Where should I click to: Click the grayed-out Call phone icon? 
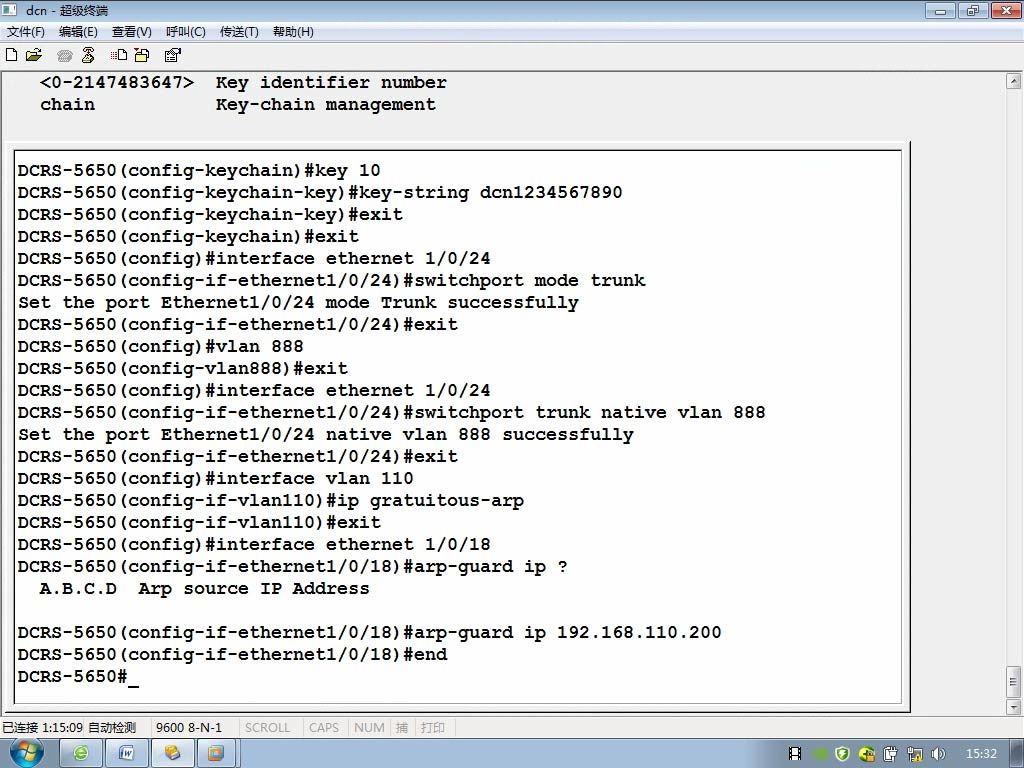click(64, 56)
